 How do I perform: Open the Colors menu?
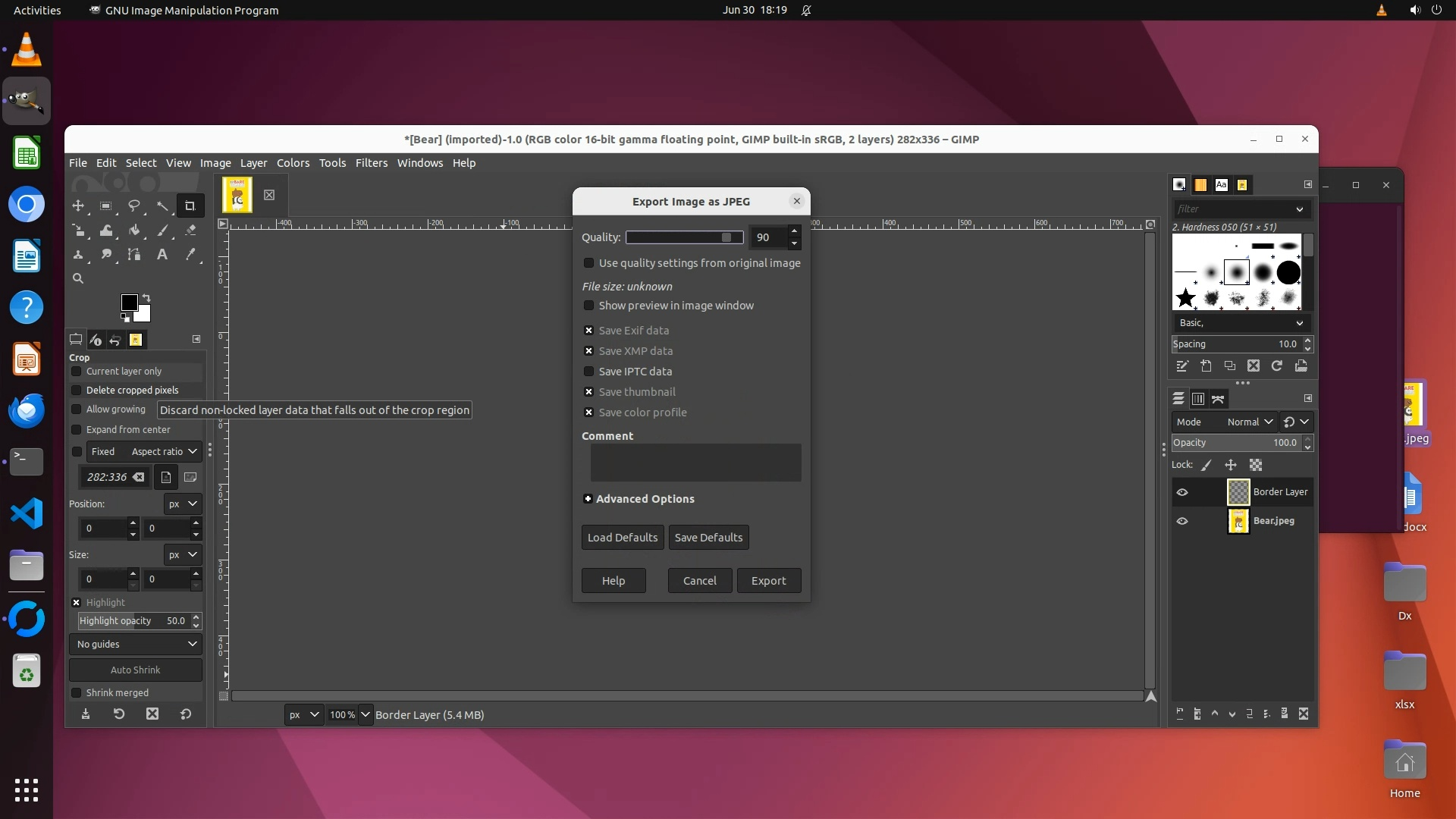[x=293, y=163]
